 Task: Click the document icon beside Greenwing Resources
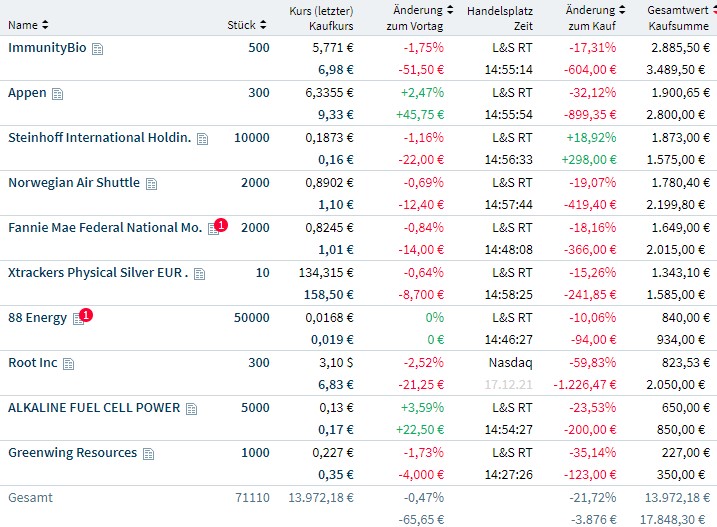click(149, 454)
